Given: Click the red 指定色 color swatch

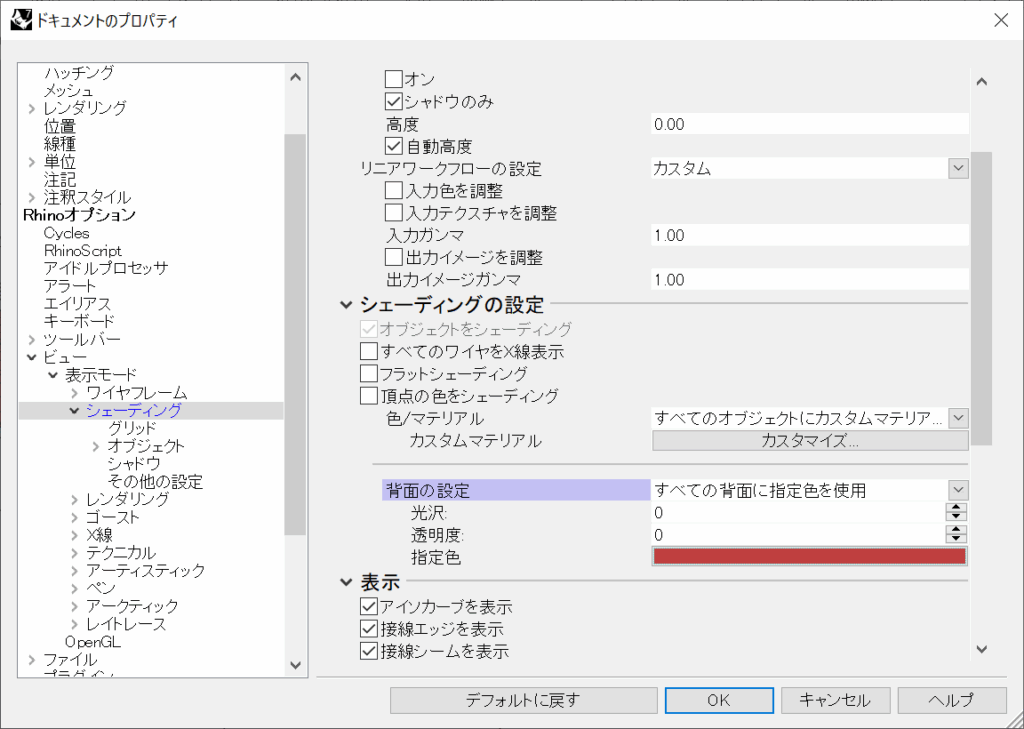Looking at the screenshot, I should [x=810, y=557].
